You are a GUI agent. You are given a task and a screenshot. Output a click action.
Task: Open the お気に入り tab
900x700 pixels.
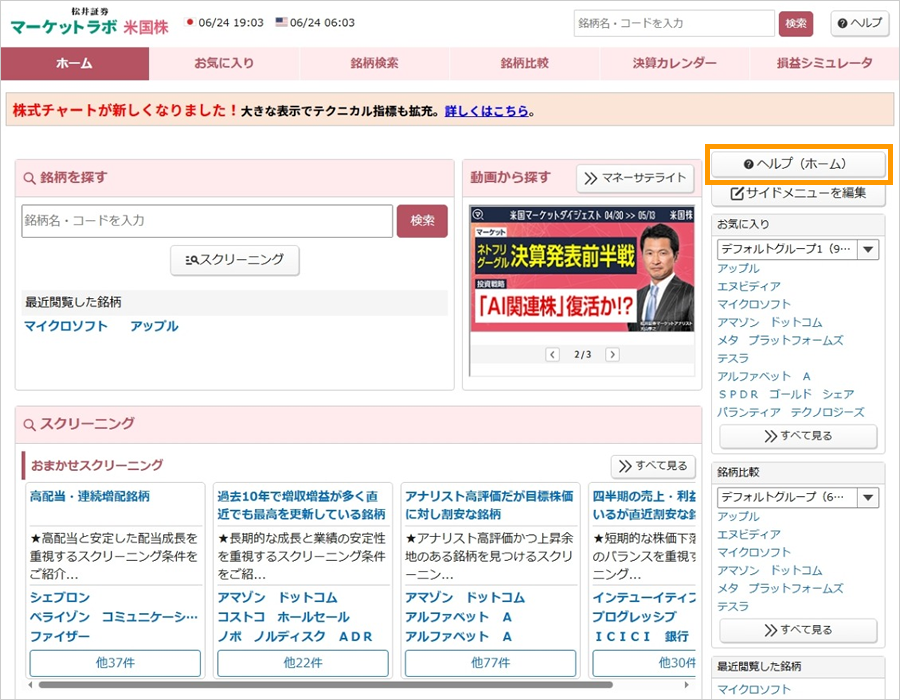pyautogui.click(x=224, y=63)
